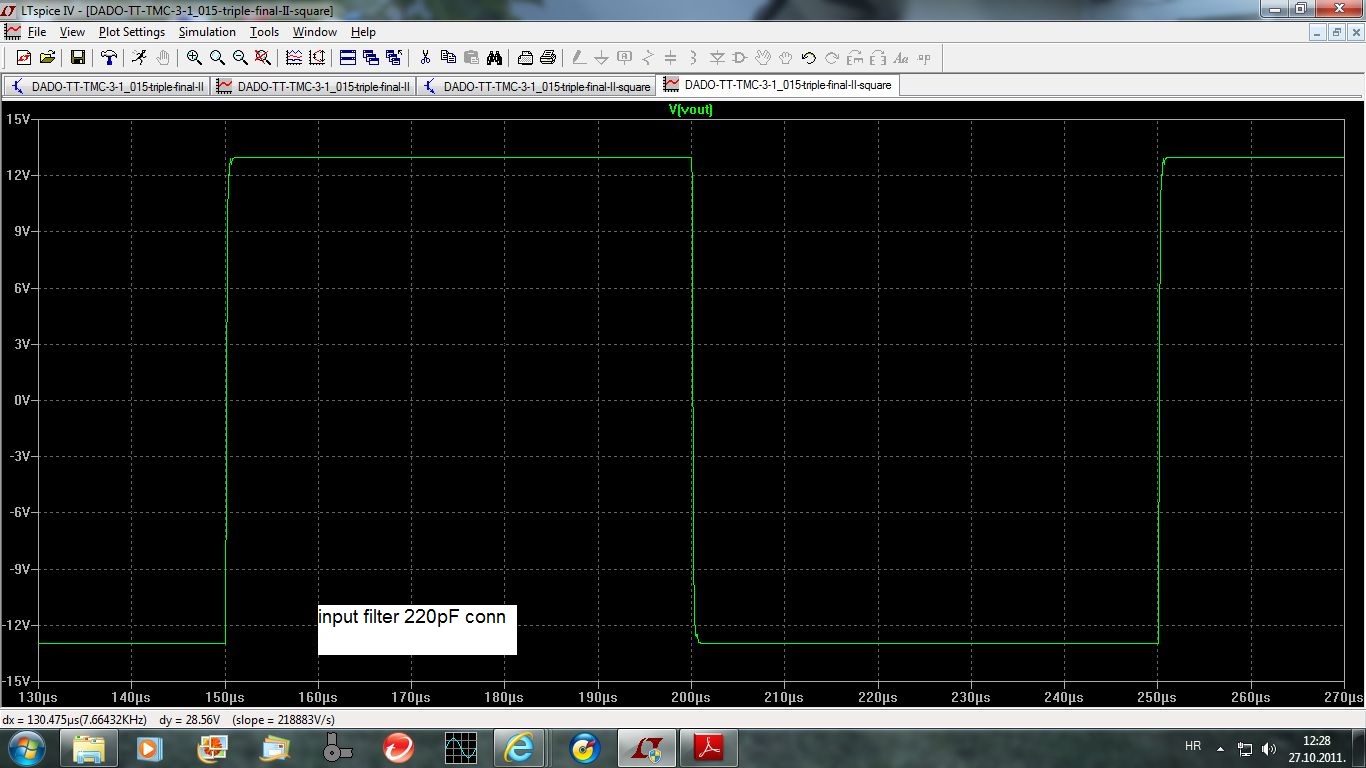Click the Redo arrow icon
This screenshot has height=768, width=1366.
coord(832,58)
